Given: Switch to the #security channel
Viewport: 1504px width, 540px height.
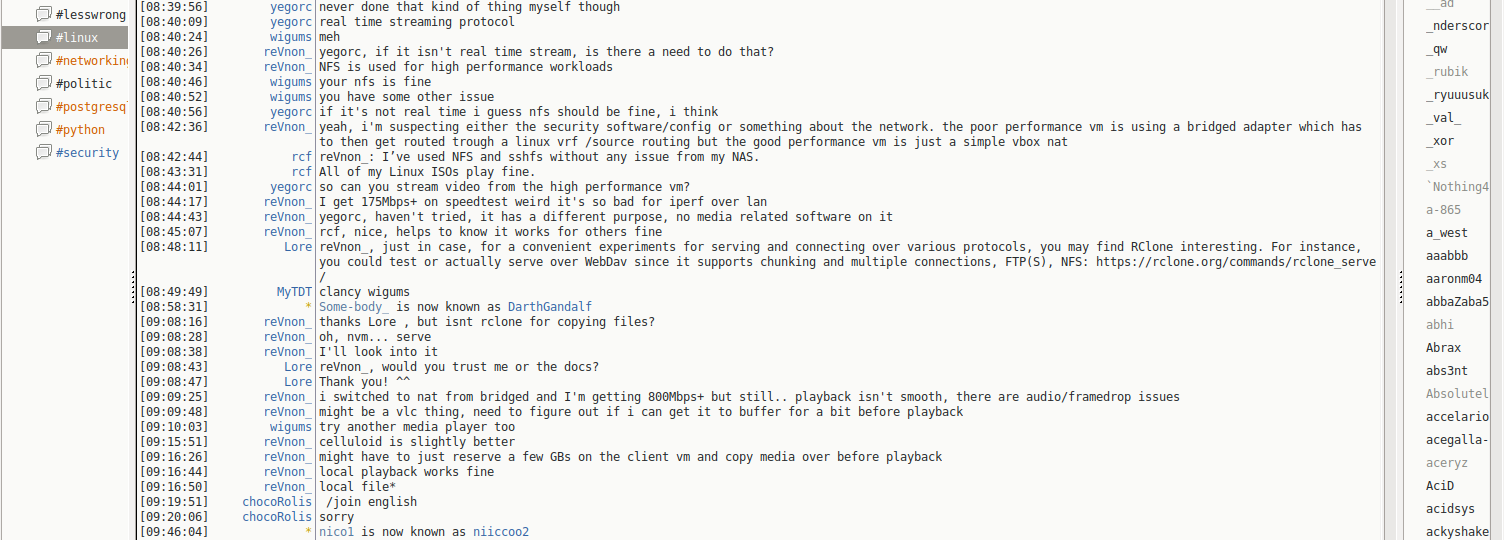Looking at the screenshot, I should pyautogui.click(x=87, y=152).
